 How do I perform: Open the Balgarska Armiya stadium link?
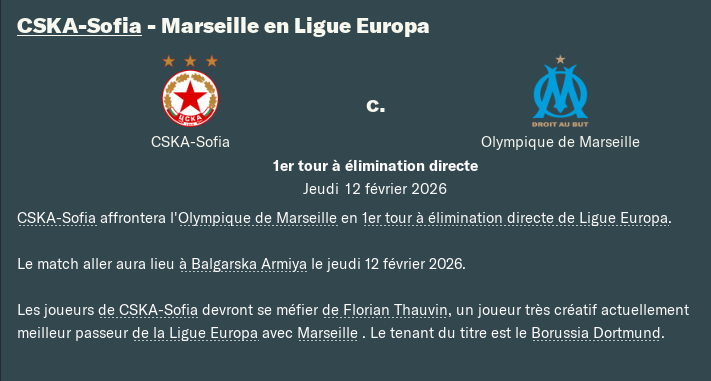(x=243, y=264)
